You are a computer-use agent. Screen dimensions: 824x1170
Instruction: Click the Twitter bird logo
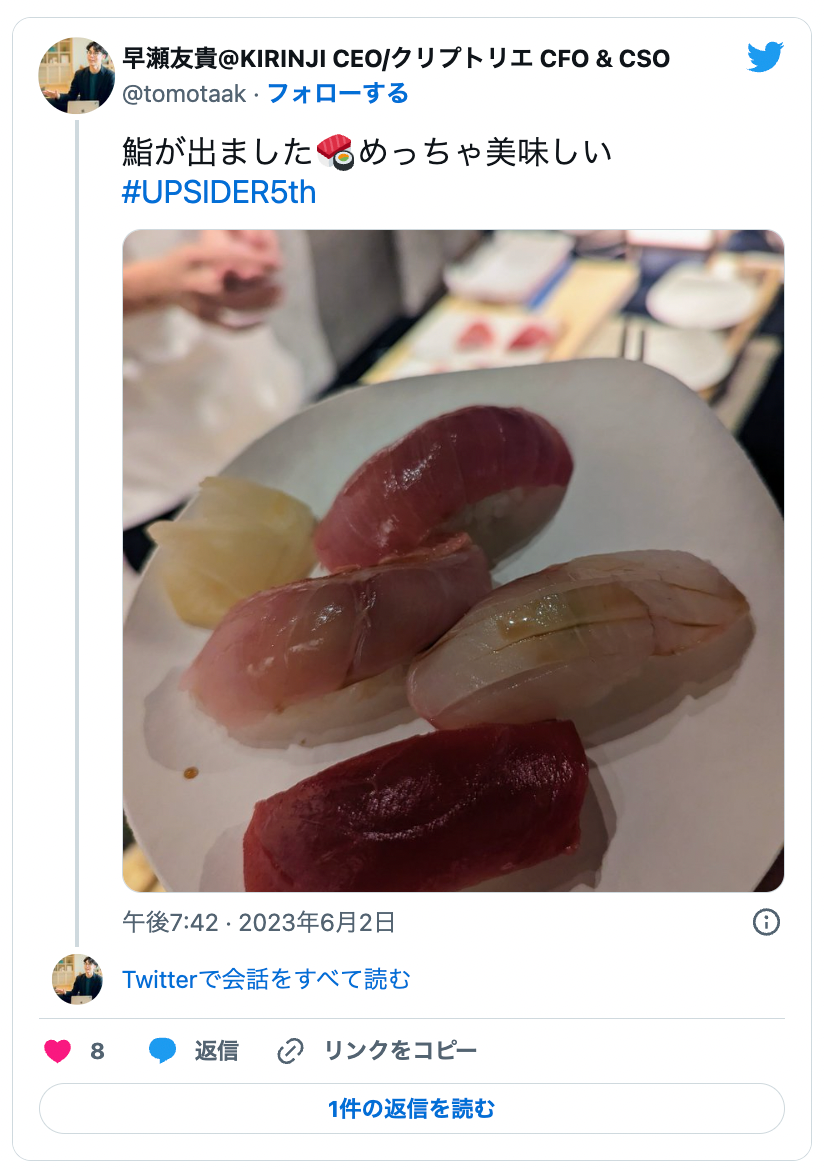[x=766, y=58]
